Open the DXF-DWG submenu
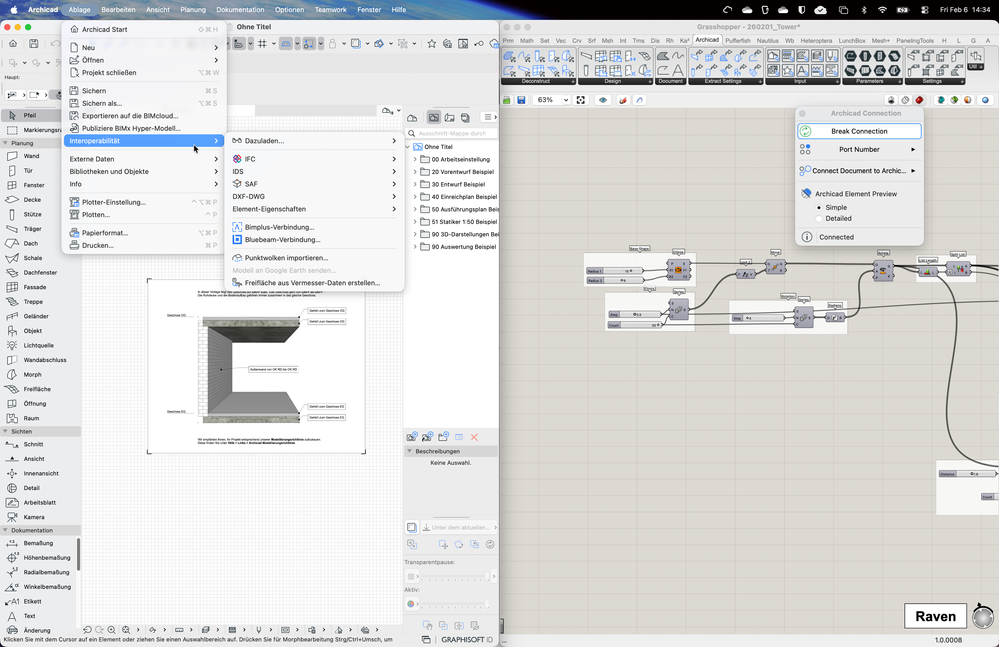Image resolution: width=999 pixels, height=647 pixels. point(315,197)
